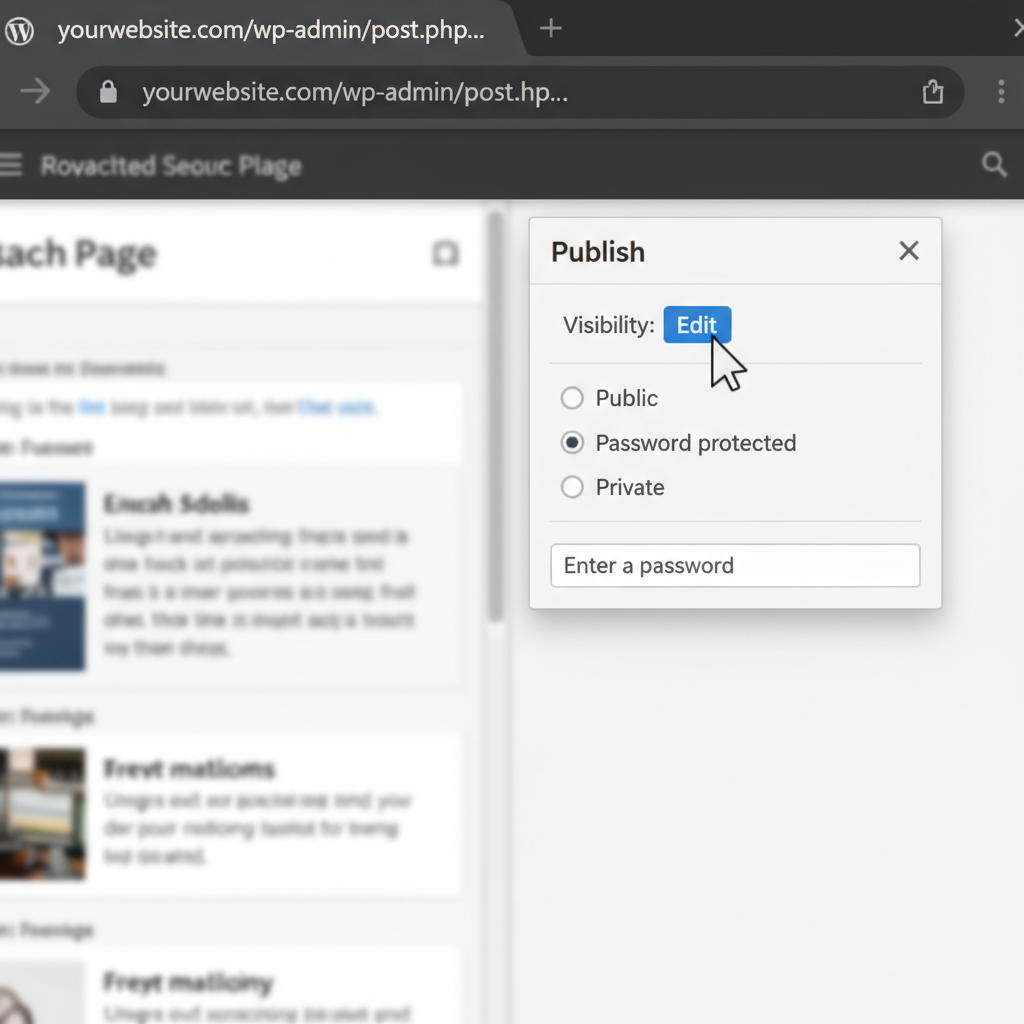
Task: Click the vertical scrollbar of the page list
Action: tap(495, 420)
